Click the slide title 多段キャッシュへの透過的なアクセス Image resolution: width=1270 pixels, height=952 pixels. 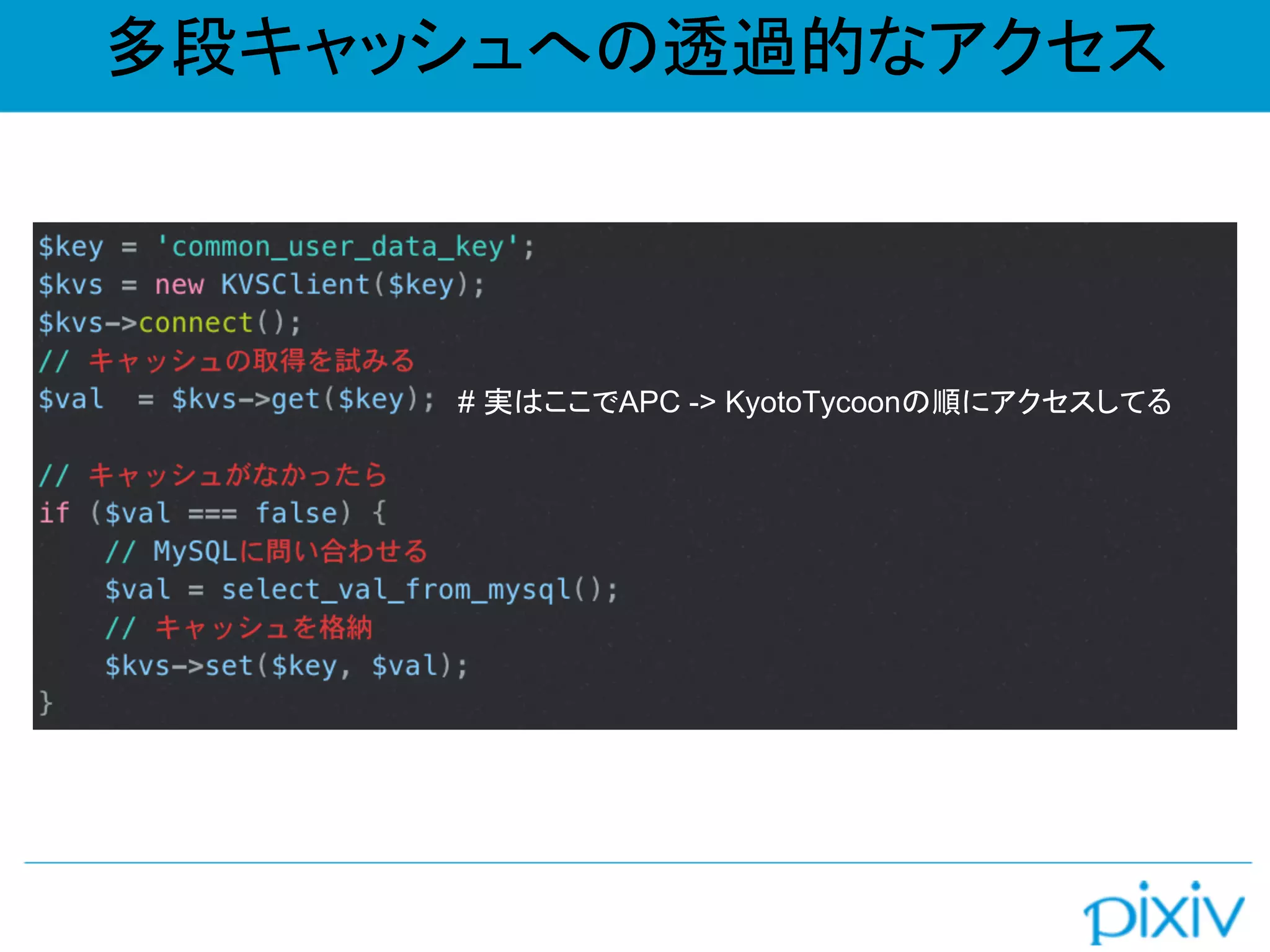point(637,47)
